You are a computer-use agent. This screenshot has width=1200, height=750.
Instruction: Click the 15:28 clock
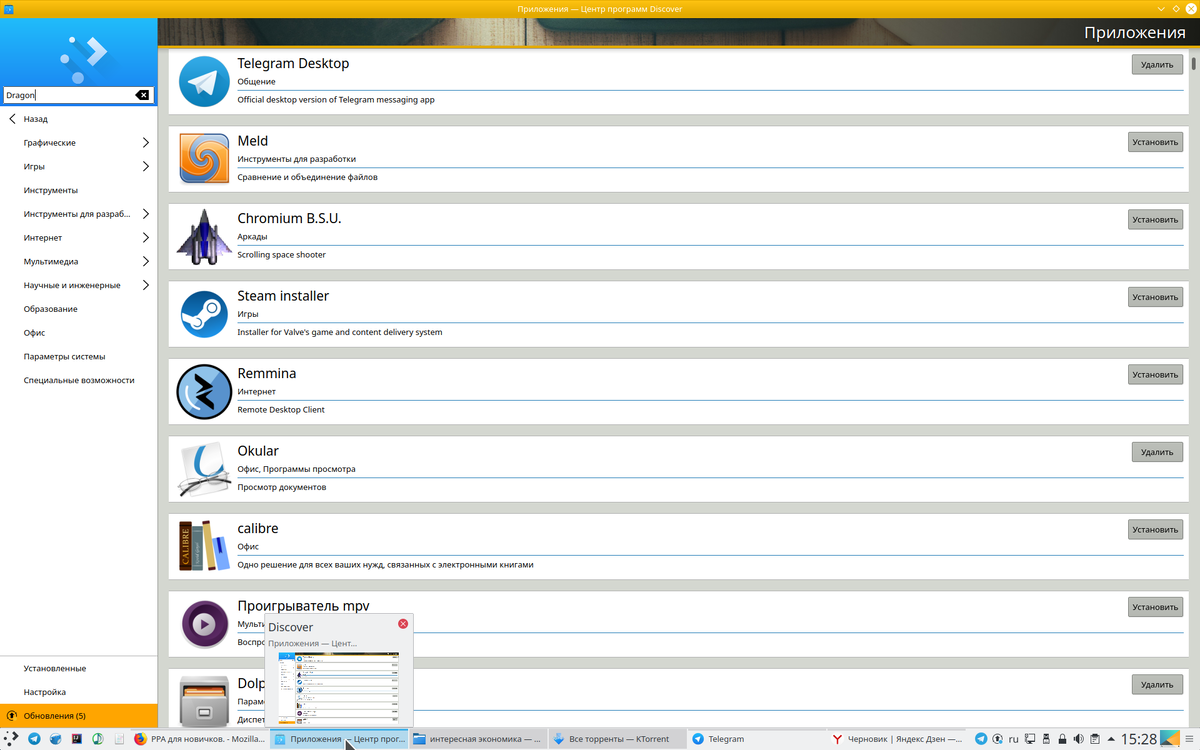(1139, 739)
